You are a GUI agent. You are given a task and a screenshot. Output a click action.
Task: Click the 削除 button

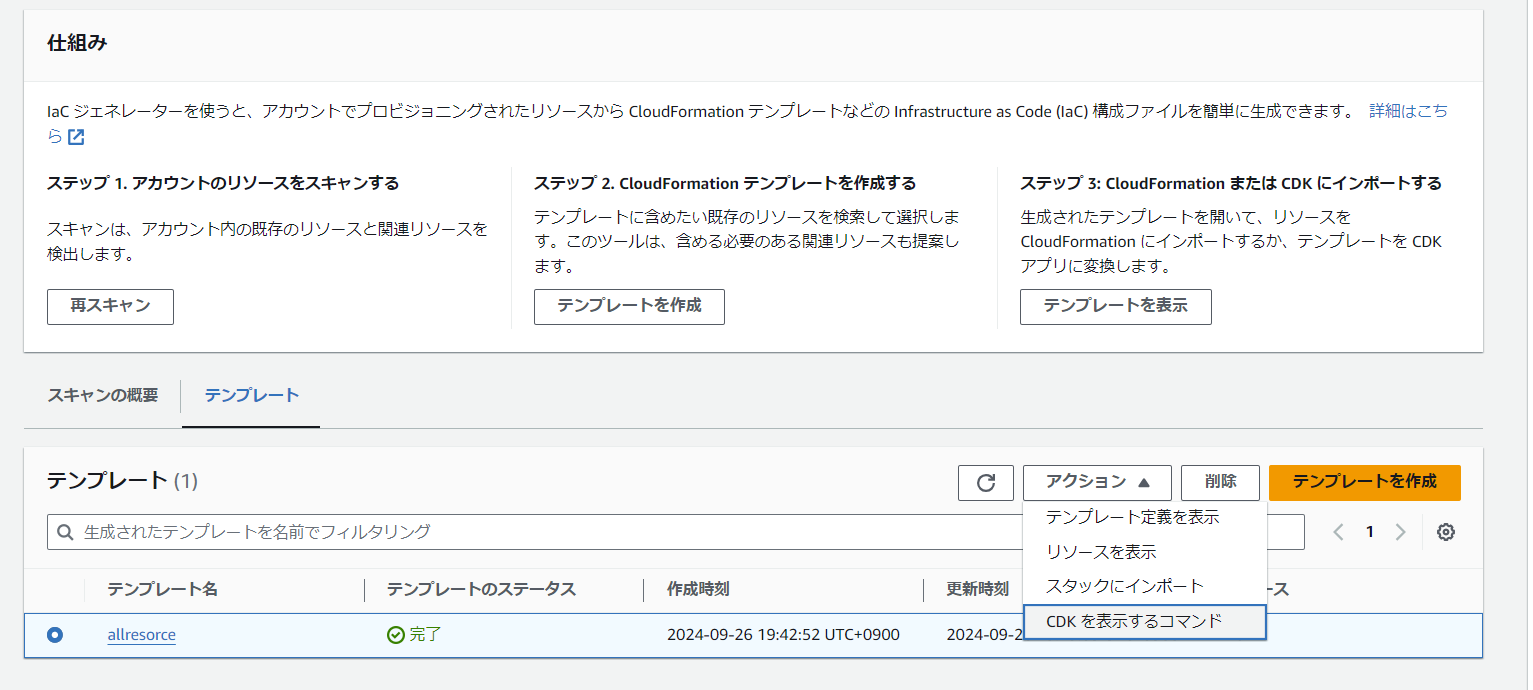pyautogui.click(x=1220, y=482)
